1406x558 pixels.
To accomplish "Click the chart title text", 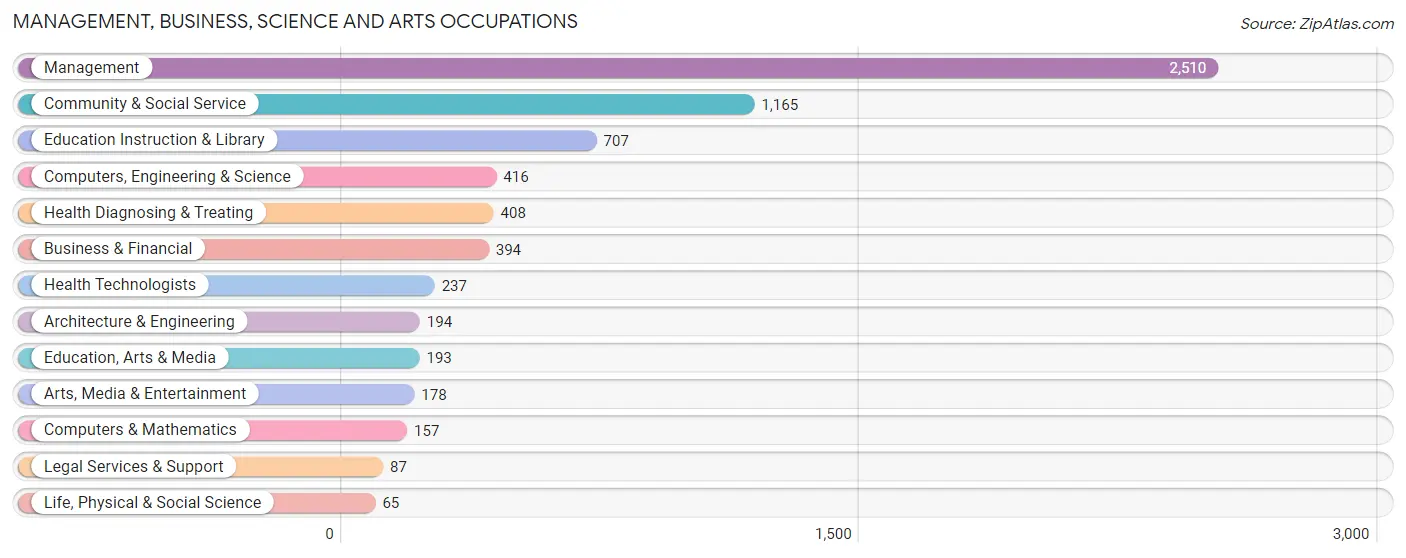I will pos(295,21).
